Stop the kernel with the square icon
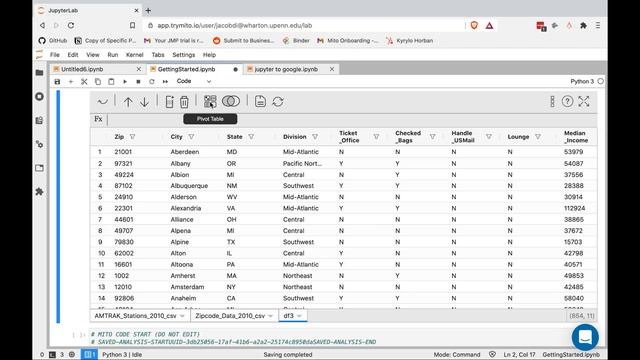 click(138, 82)
